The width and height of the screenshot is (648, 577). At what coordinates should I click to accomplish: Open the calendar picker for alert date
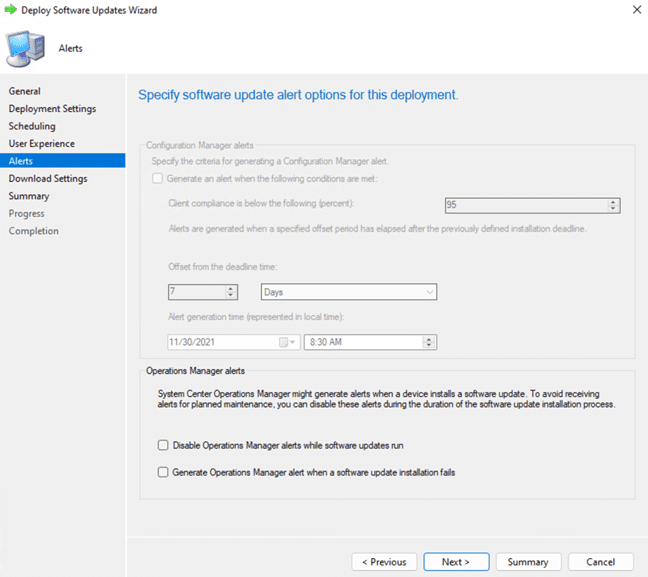click(284, 342)
